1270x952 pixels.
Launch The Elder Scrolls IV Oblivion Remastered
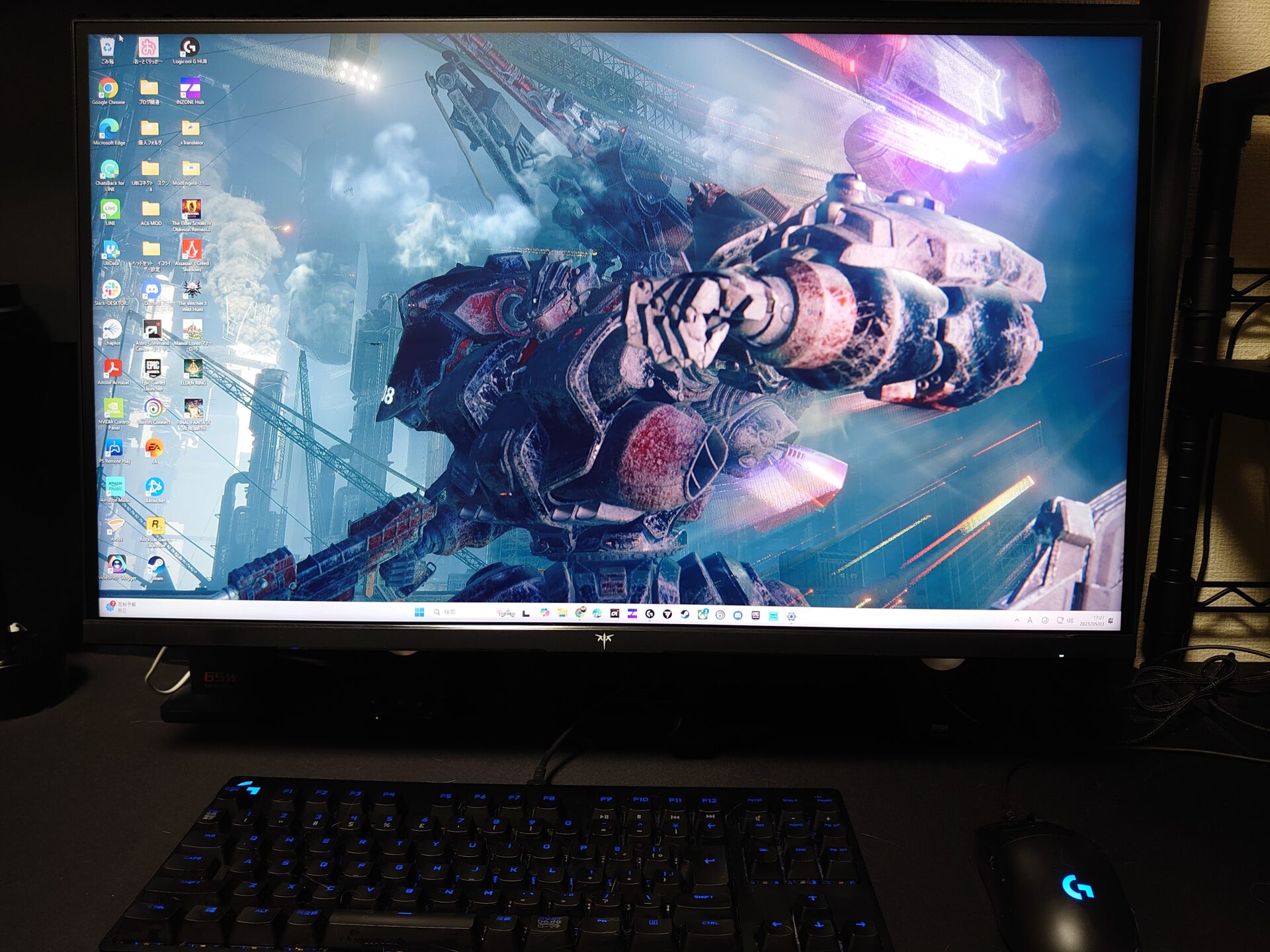pos(191,215)
